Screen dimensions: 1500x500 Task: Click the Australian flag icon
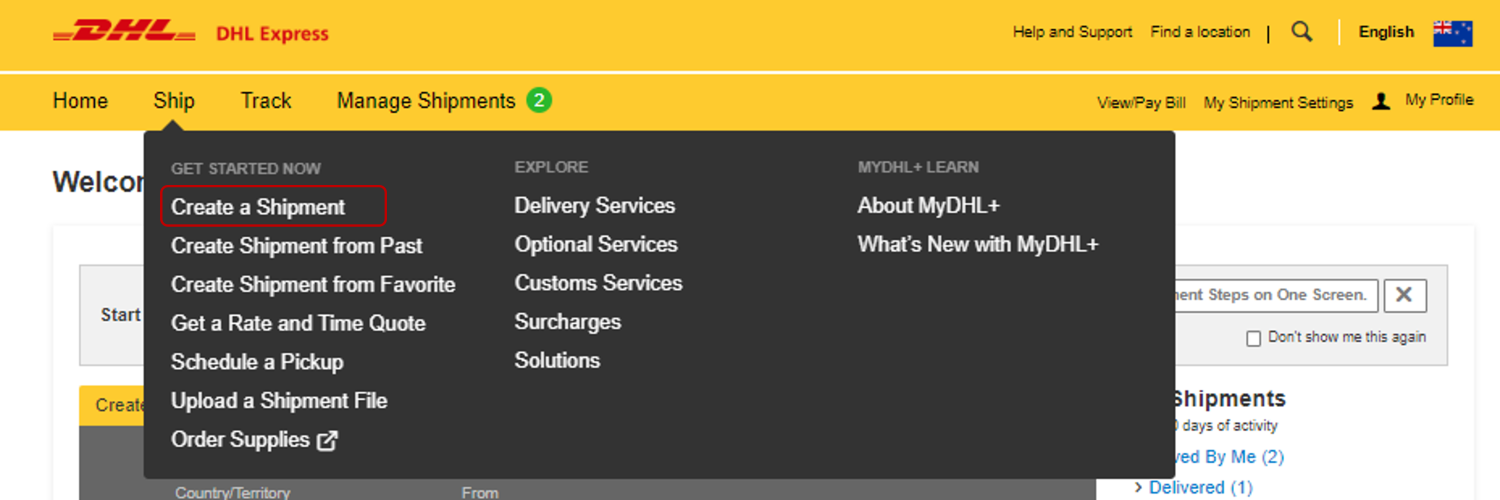1452,33
